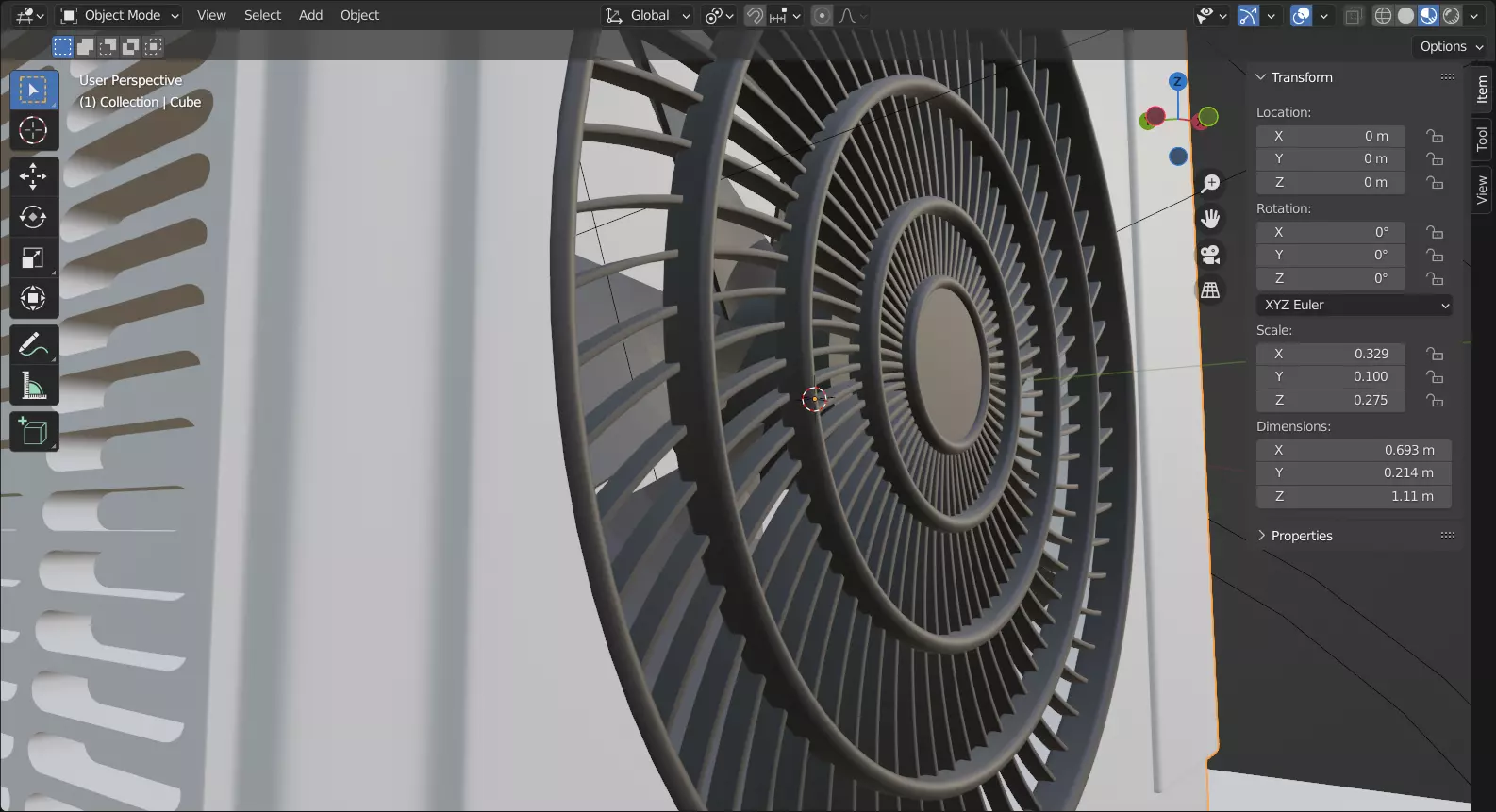Toggle lock on Location Z

tap(1435, 182)
